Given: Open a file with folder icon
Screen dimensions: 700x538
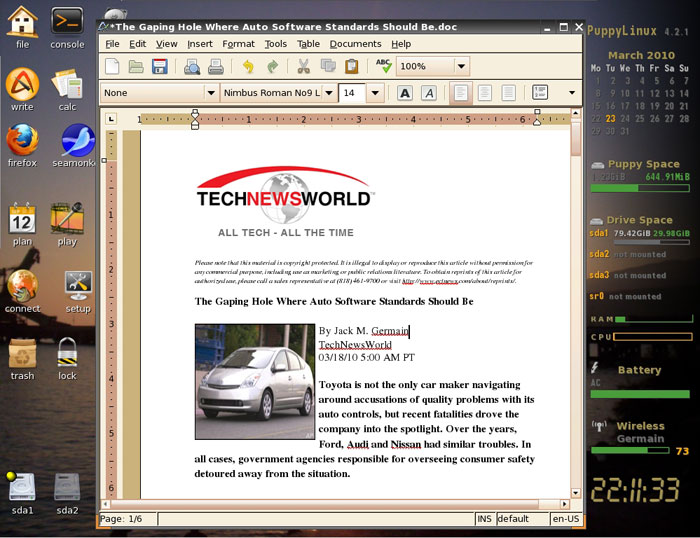Looking at the screenshot, I should pos(136,67).
